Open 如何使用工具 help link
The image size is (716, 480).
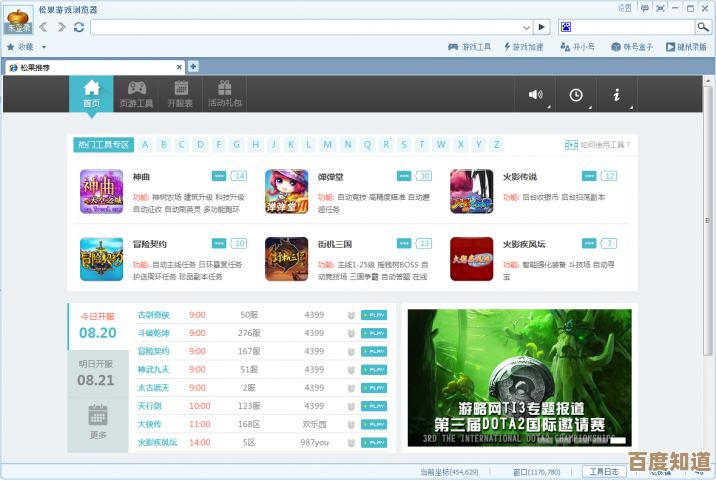597,145
